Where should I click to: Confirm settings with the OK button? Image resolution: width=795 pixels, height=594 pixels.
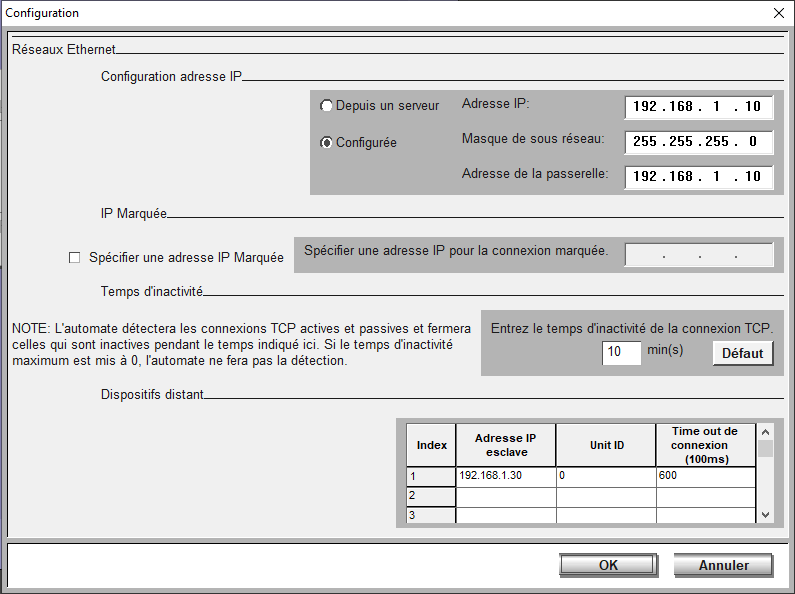[x=608, y=565]
